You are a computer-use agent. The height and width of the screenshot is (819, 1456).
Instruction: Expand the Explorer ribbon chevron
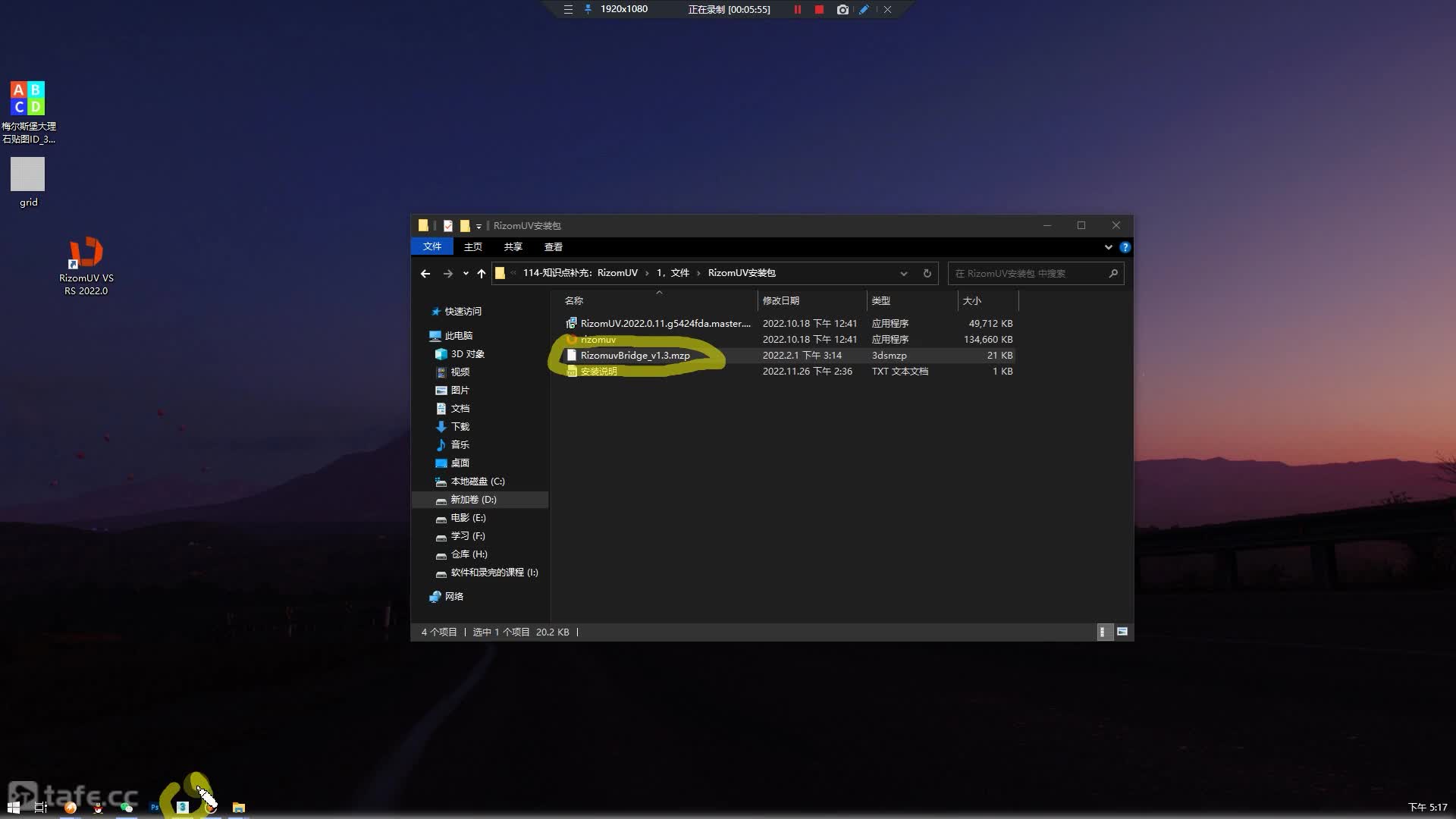tap(1109, 246)
